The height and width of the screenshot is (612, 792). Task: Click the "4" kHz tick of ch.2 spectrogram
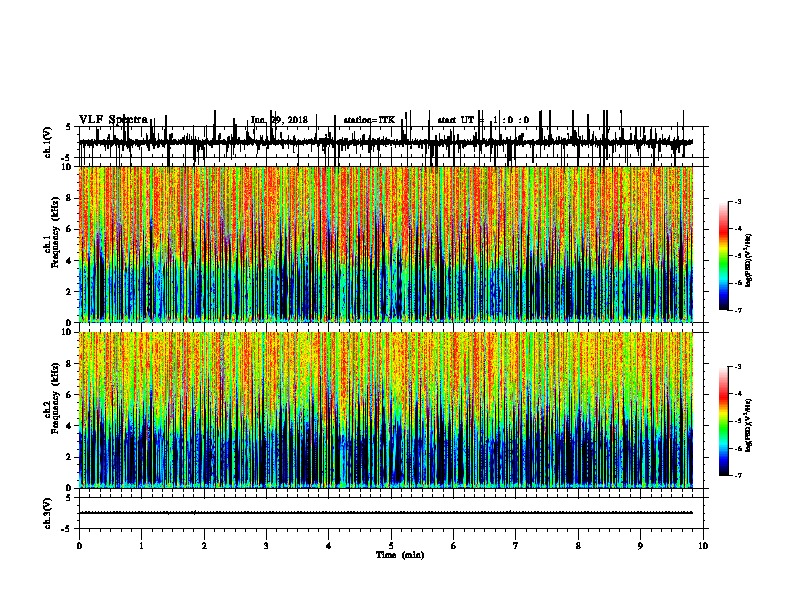(70, 426)
